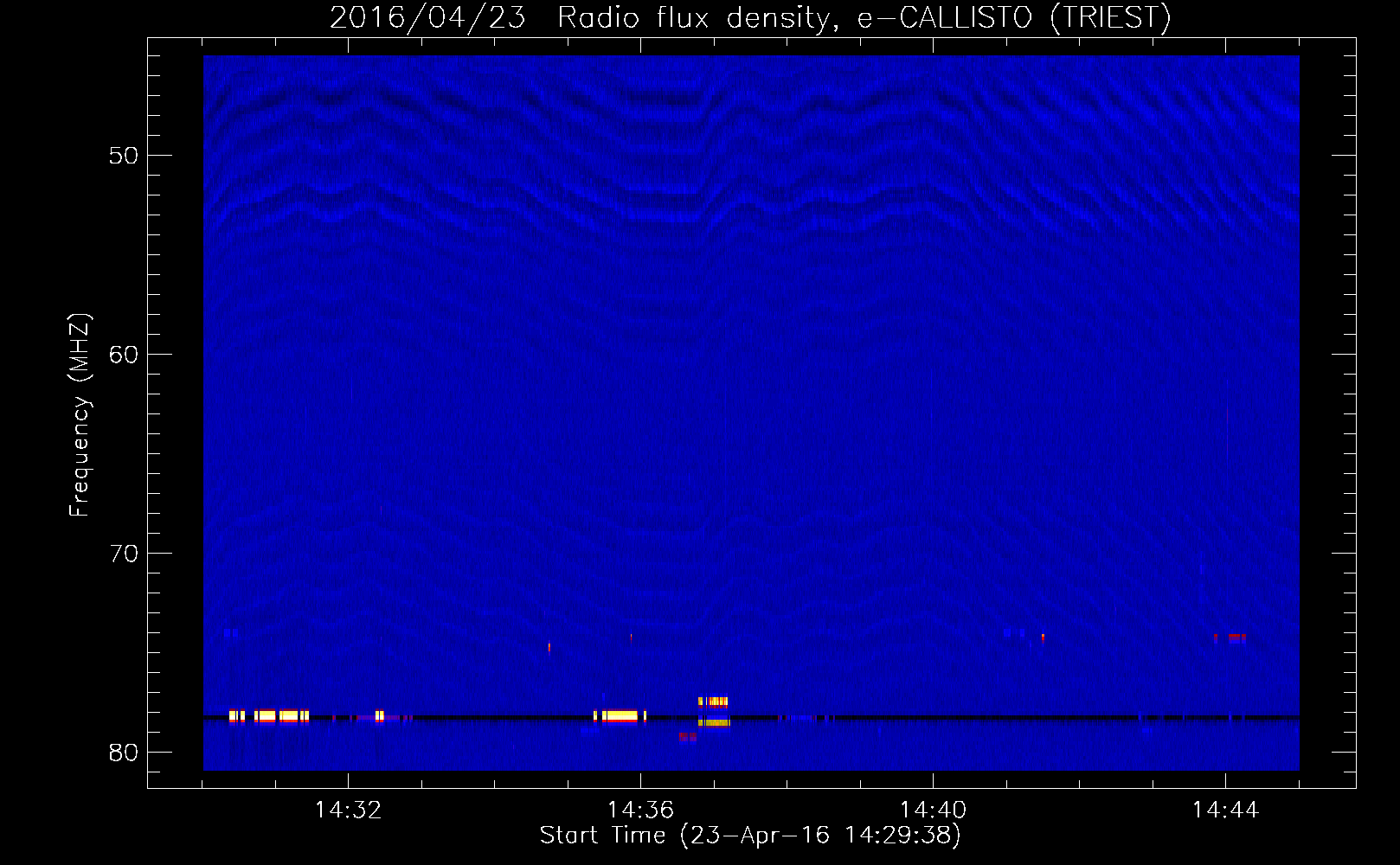Click the frequency tick label 60
Viewport: 1400px width, 865px height.
[124, 355]
